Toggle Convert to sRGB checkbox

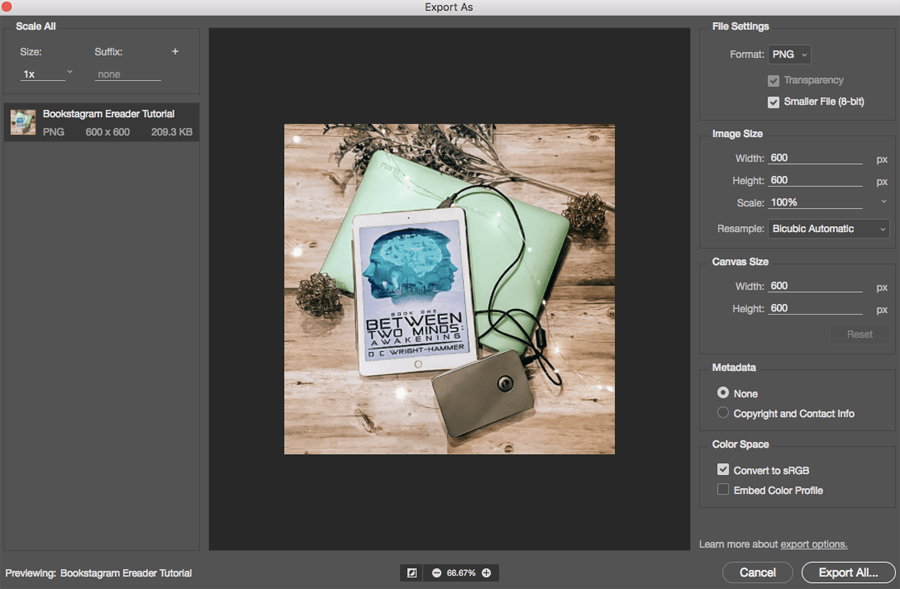click(x=723, y=470)
